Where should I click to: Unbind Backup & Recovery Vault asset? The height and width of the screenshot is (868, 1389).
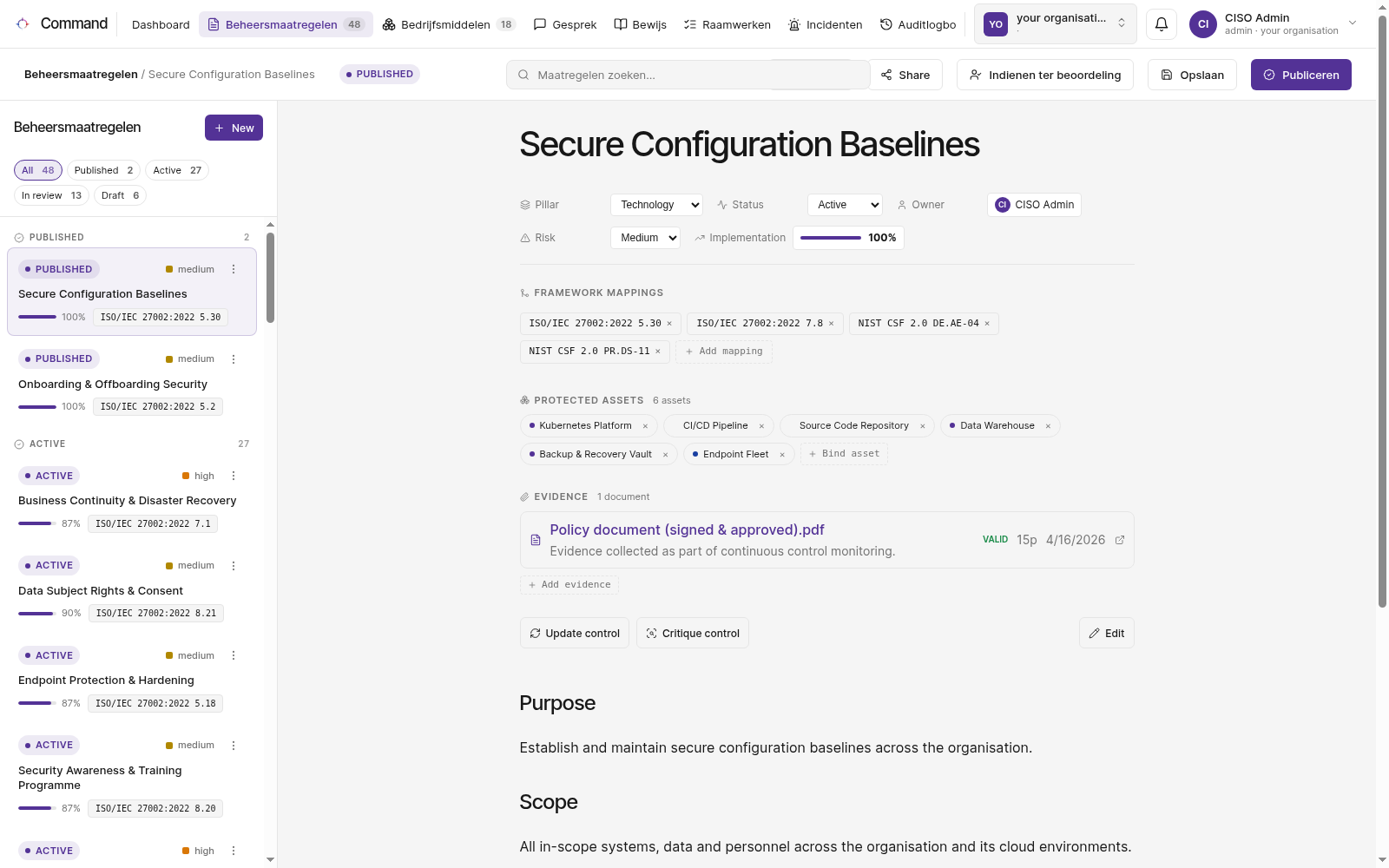click(x=666, y=455)
